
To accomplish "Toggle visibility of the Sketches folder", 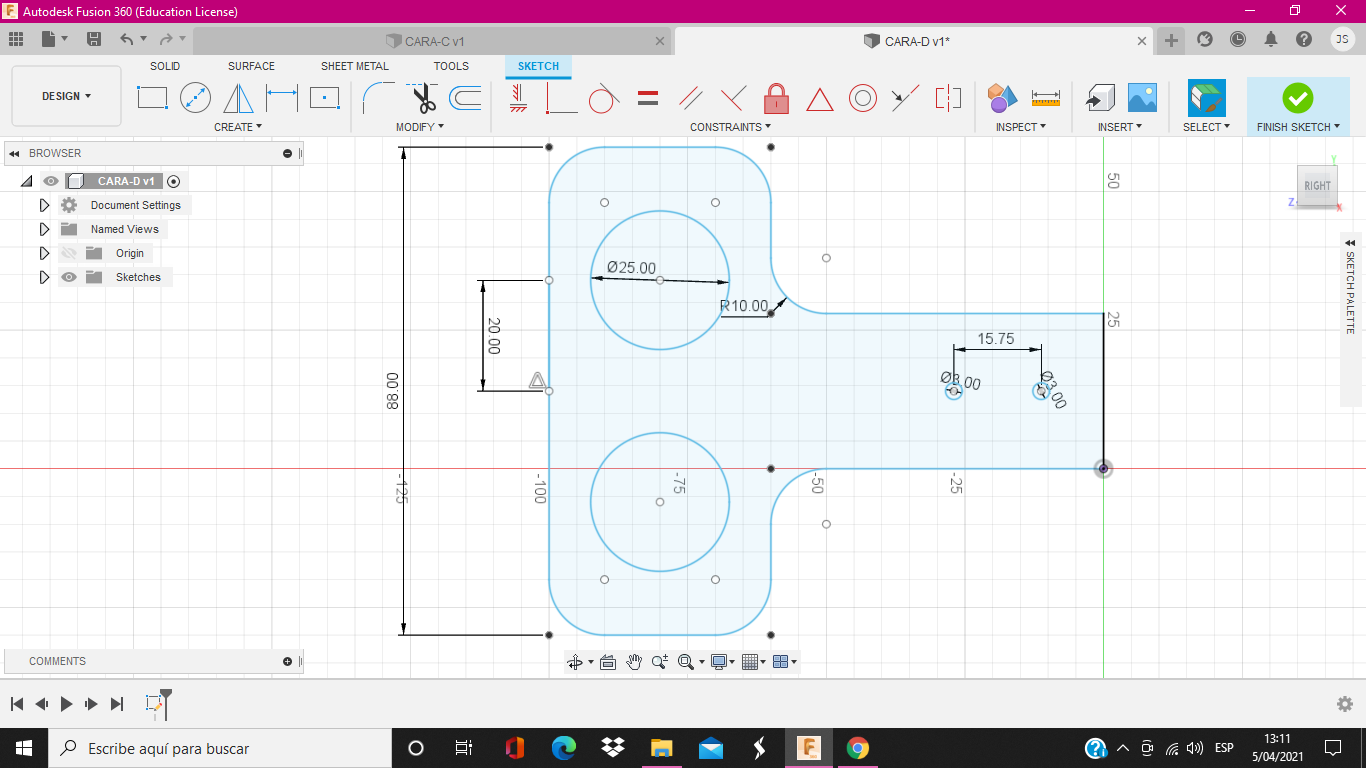I will (x=69, y=277).
